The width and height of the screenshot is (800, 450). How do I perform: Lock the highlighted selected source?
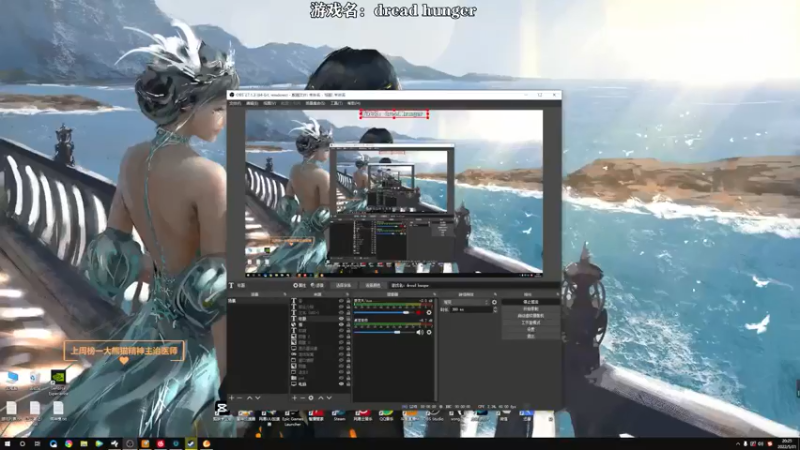click(348, 318)
